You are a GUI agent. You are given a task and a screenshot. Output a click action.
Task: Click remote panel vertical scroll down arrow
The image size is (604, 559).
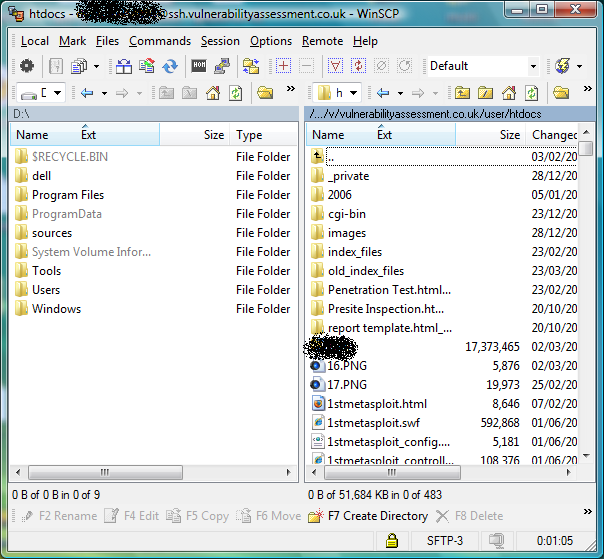pos(586,456)
